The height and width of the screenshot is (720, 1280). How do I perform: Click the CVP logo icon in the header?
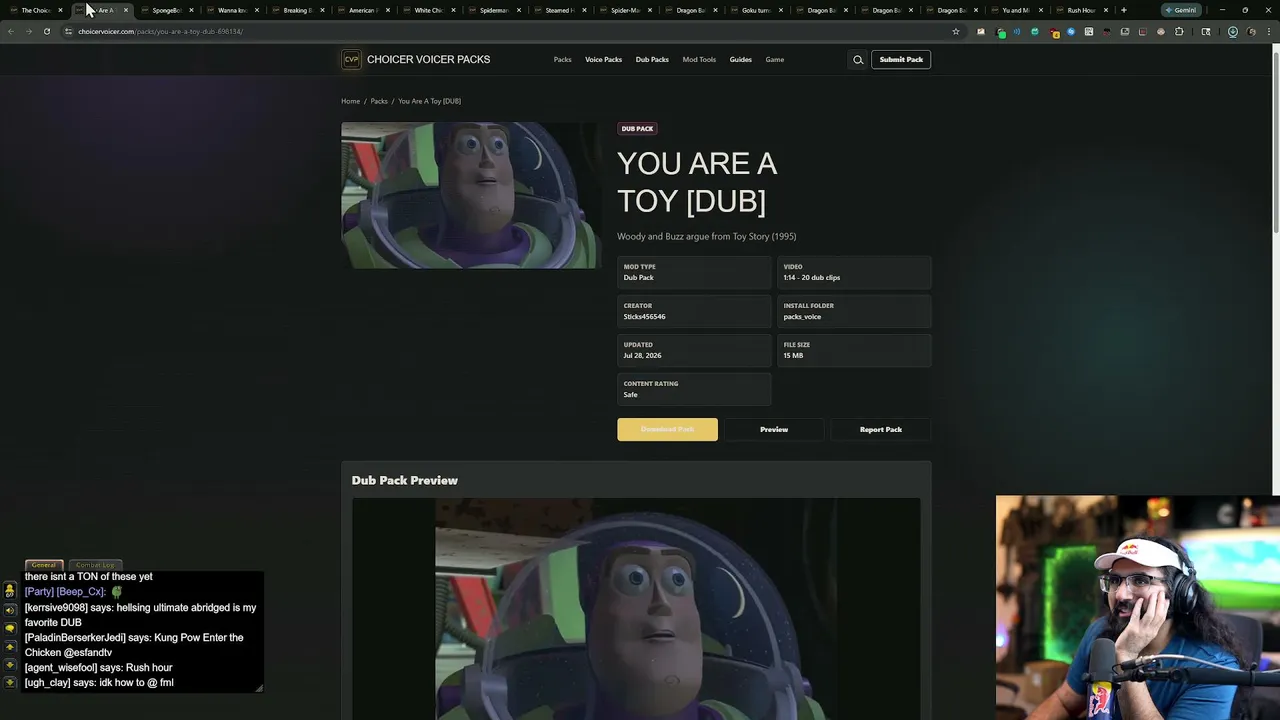pyautogui.click(x=351, y=60)
